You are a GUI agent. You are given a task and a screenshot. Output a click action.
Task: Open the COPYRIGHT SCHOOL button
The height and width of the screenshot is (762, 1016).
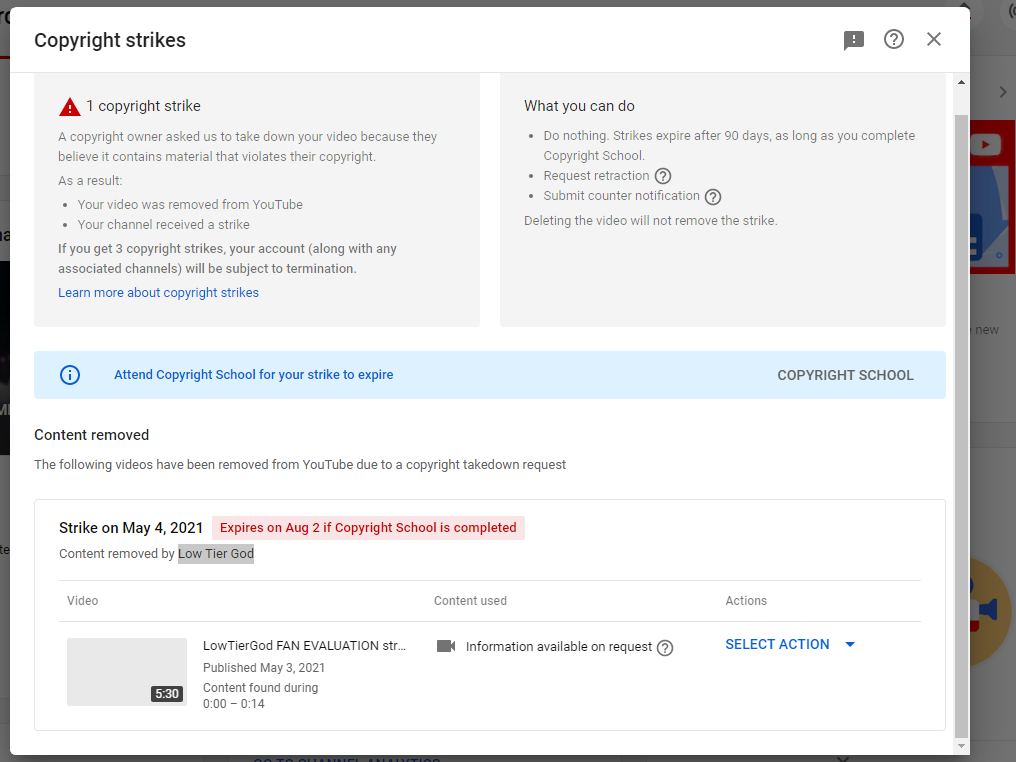coord(846,375)
